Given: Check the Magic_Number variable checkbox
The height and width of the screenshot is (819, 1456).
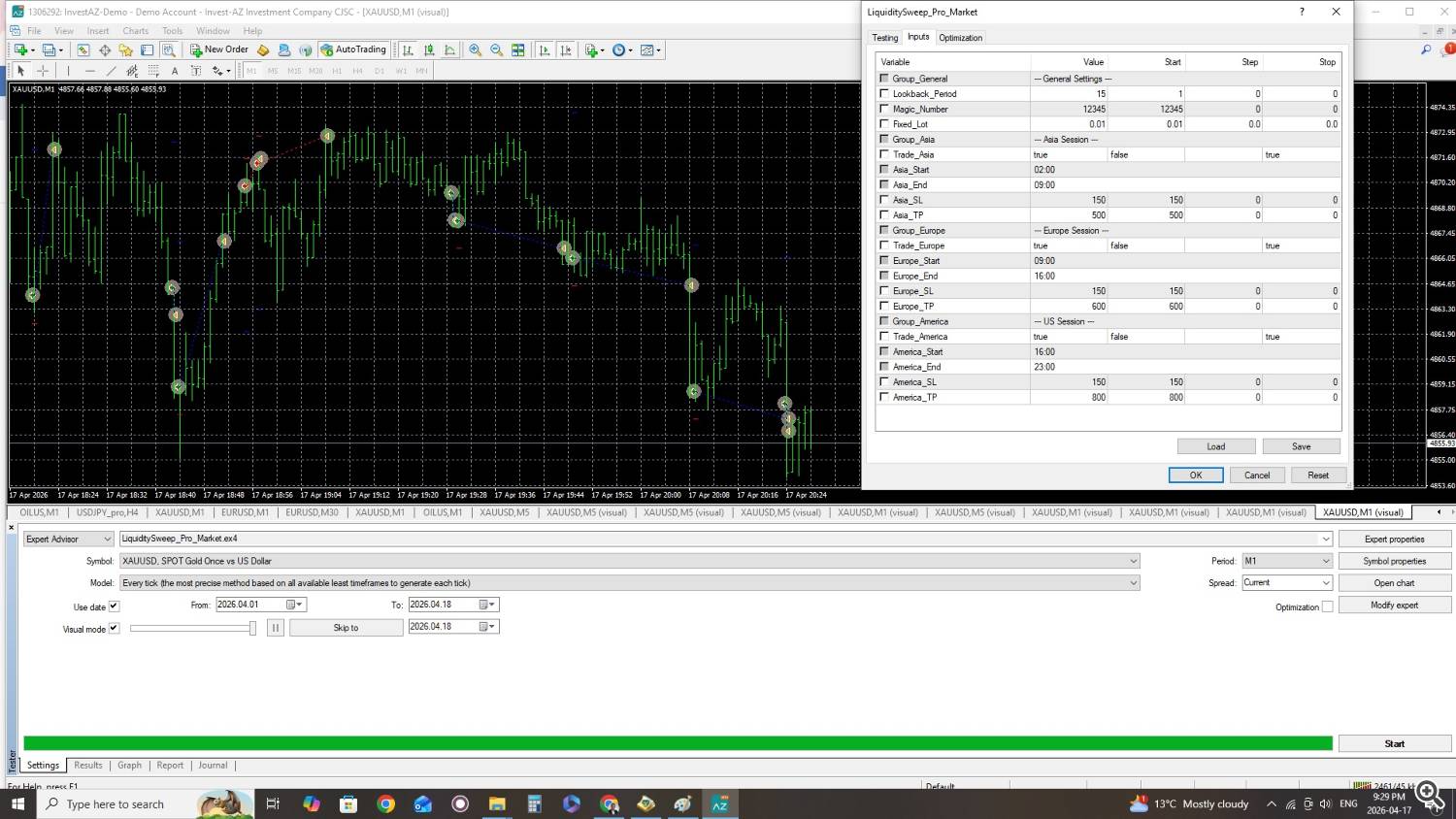Looking at the screenshot, I should pyautogui.click(x=884, y=109).
